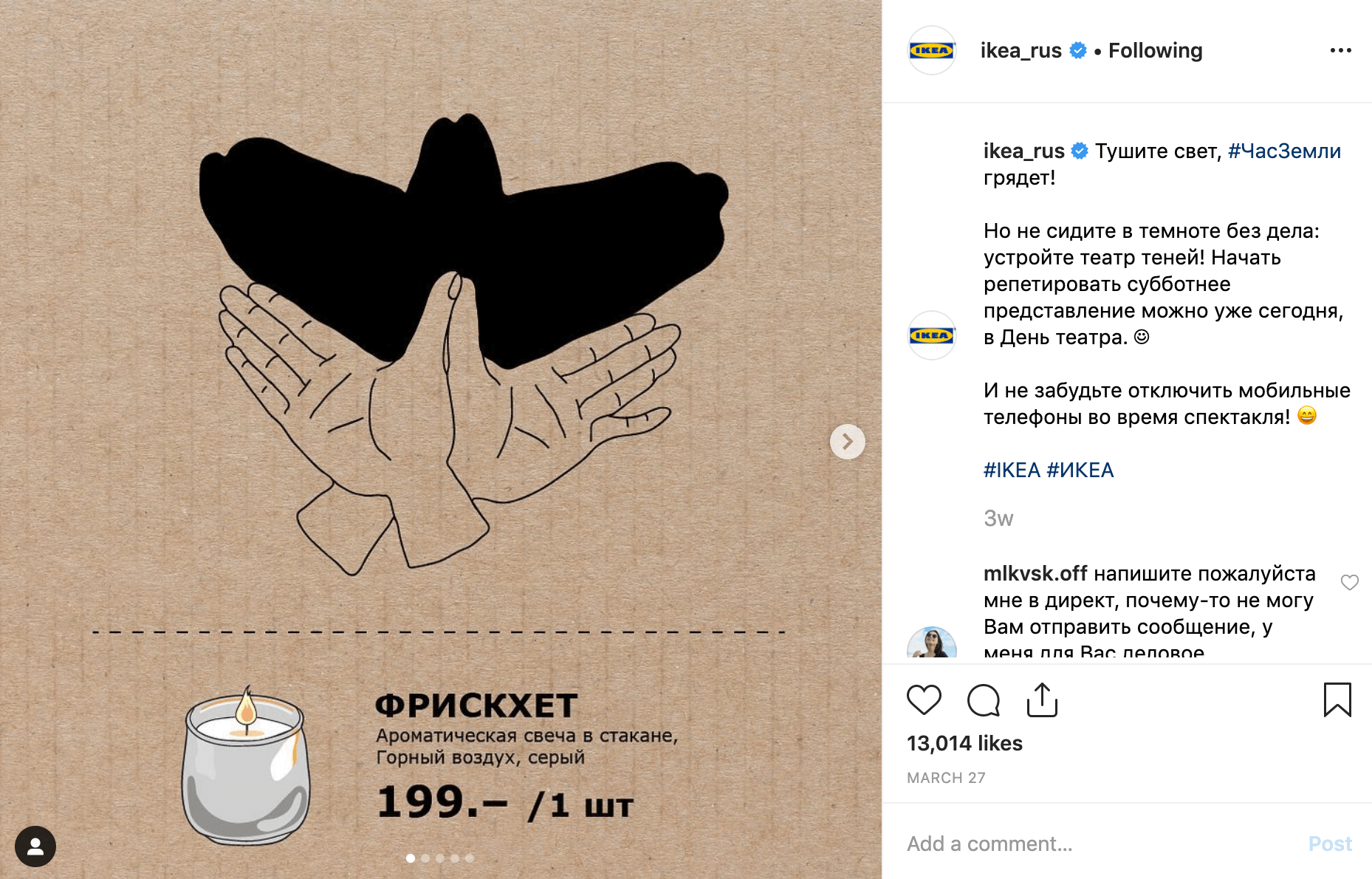Like the post with the heart icon

pos(924,700)
